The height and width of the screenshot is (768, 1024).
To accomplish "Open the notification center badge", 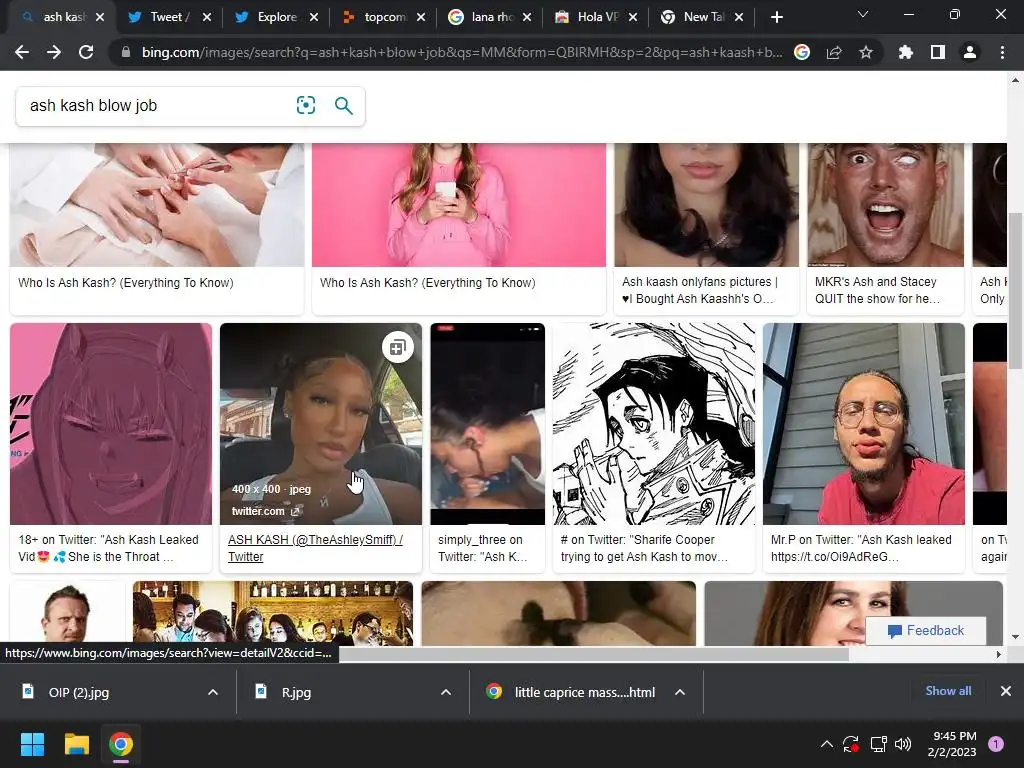I will (996, 744).
